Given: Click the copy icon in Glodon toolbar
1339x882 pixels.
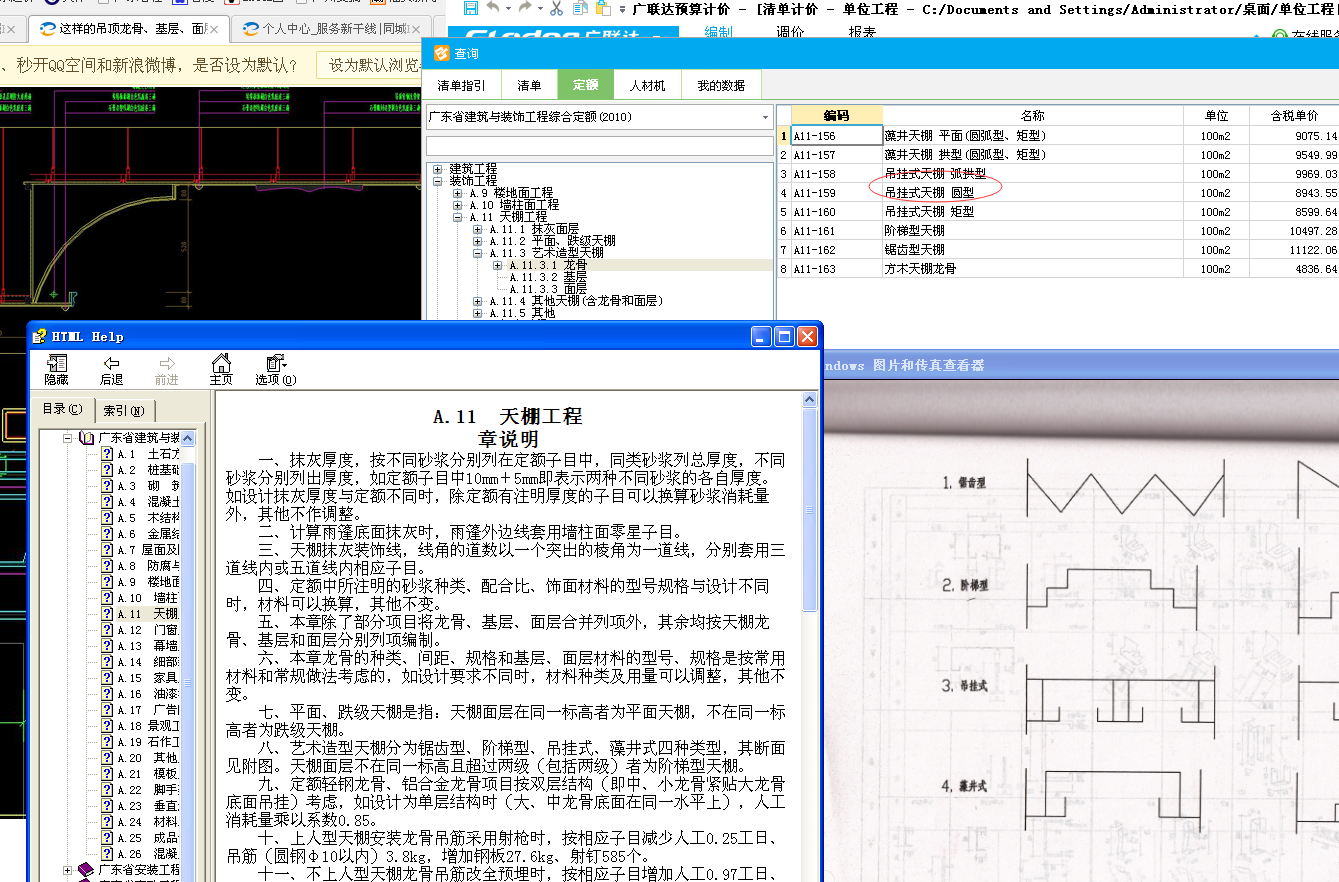Looking at the screenshot, I should click(x=581, y=8).
